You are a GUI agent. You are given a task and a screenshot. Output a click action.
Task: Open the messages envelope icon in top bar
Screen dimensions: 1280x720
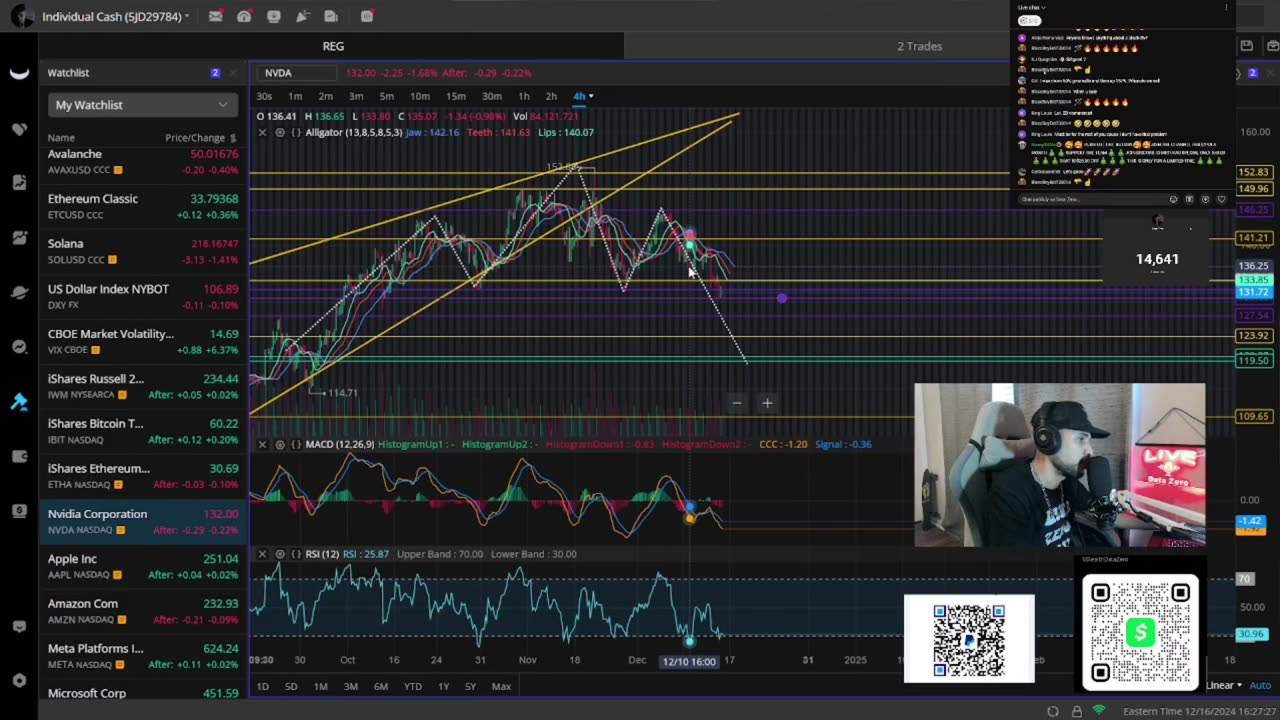pyautogui.click(x=215, y=16)
